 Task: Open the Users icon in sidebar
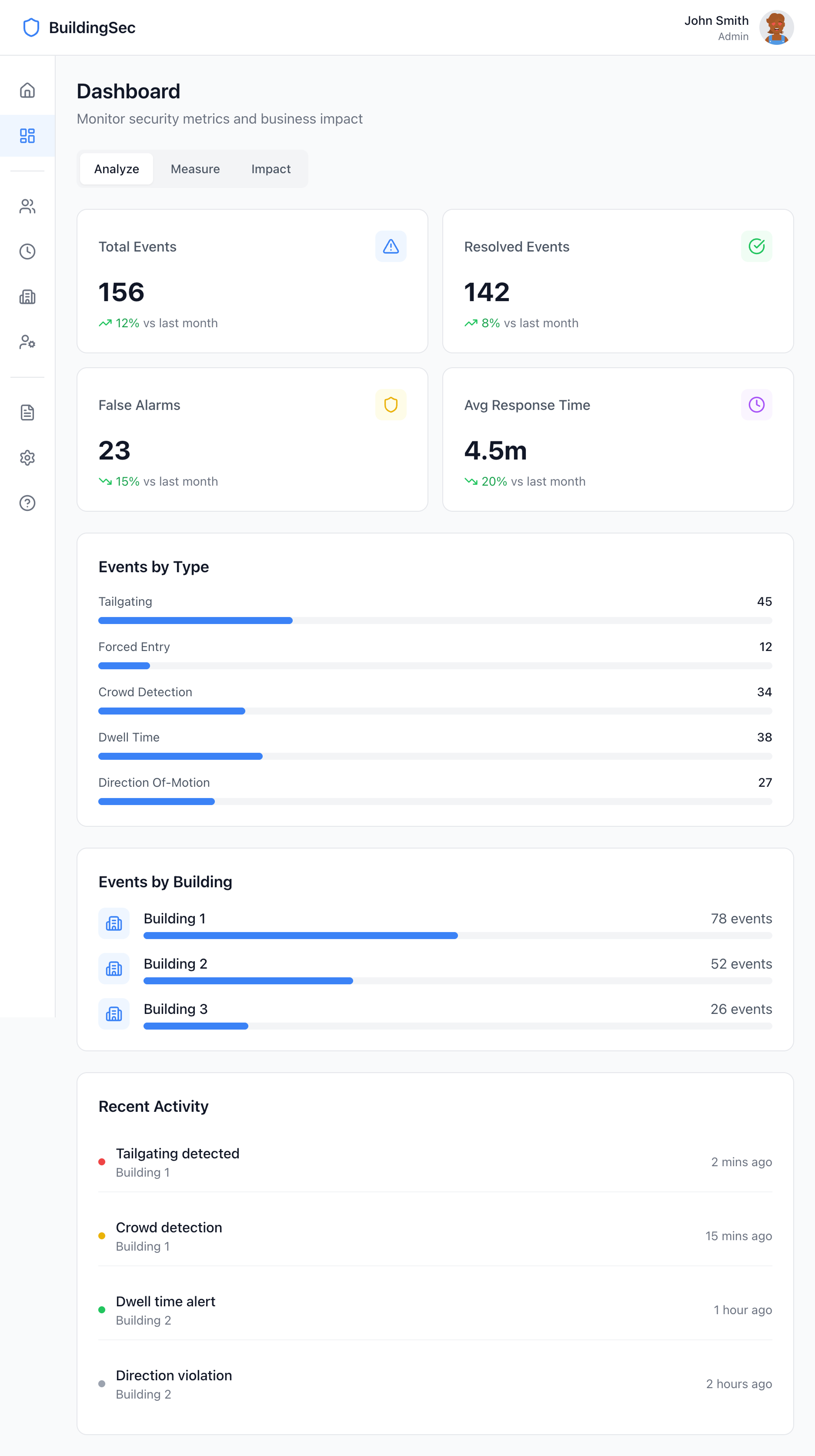point(27,206)
